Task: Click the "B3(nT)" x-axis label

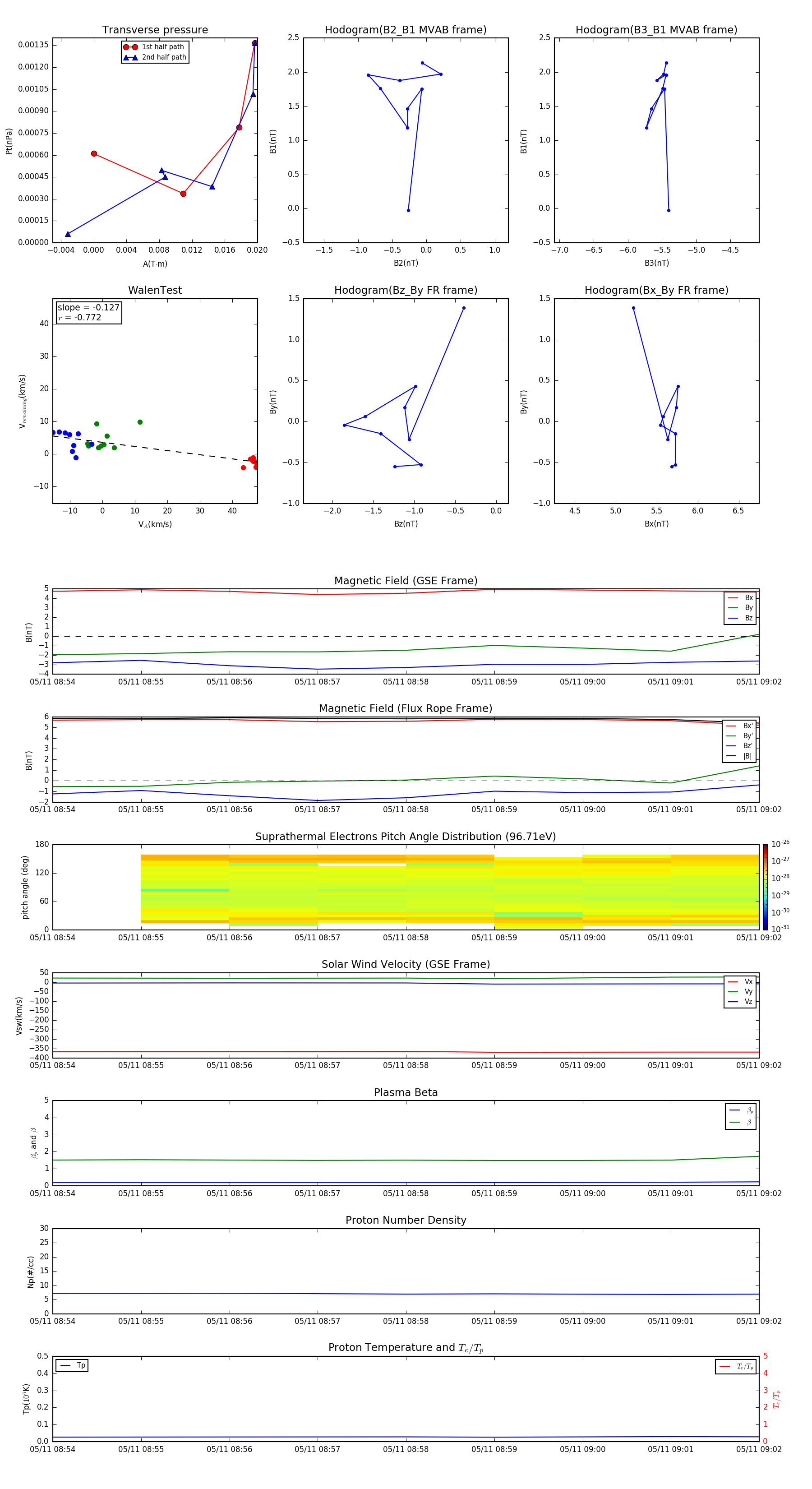Action: click(656, 263)
